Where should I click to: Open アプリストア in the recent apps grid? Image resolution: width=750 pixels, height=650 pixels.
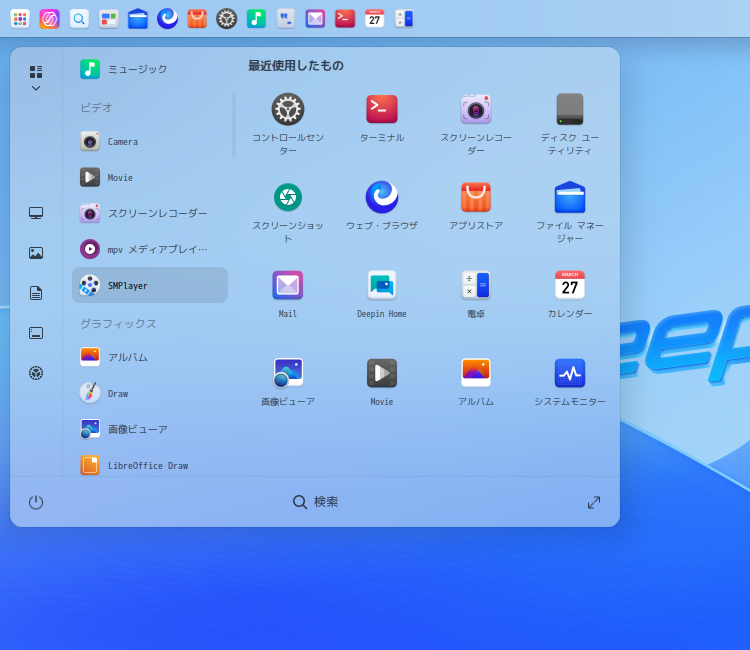point(476,198)
